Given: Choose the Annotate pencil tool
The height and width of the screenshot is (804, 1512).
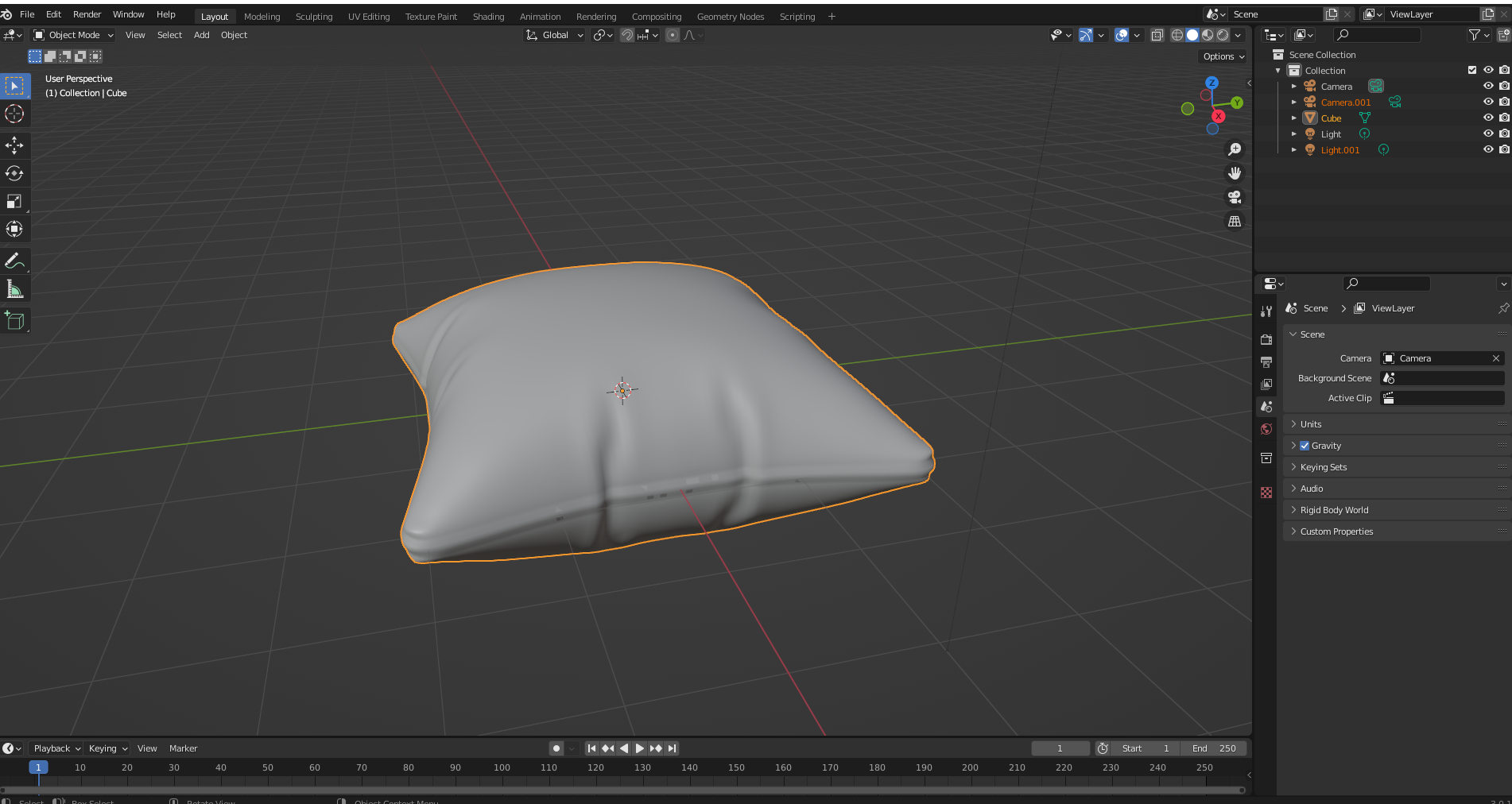Looking at the screenshot, I should tap(14, 261).
